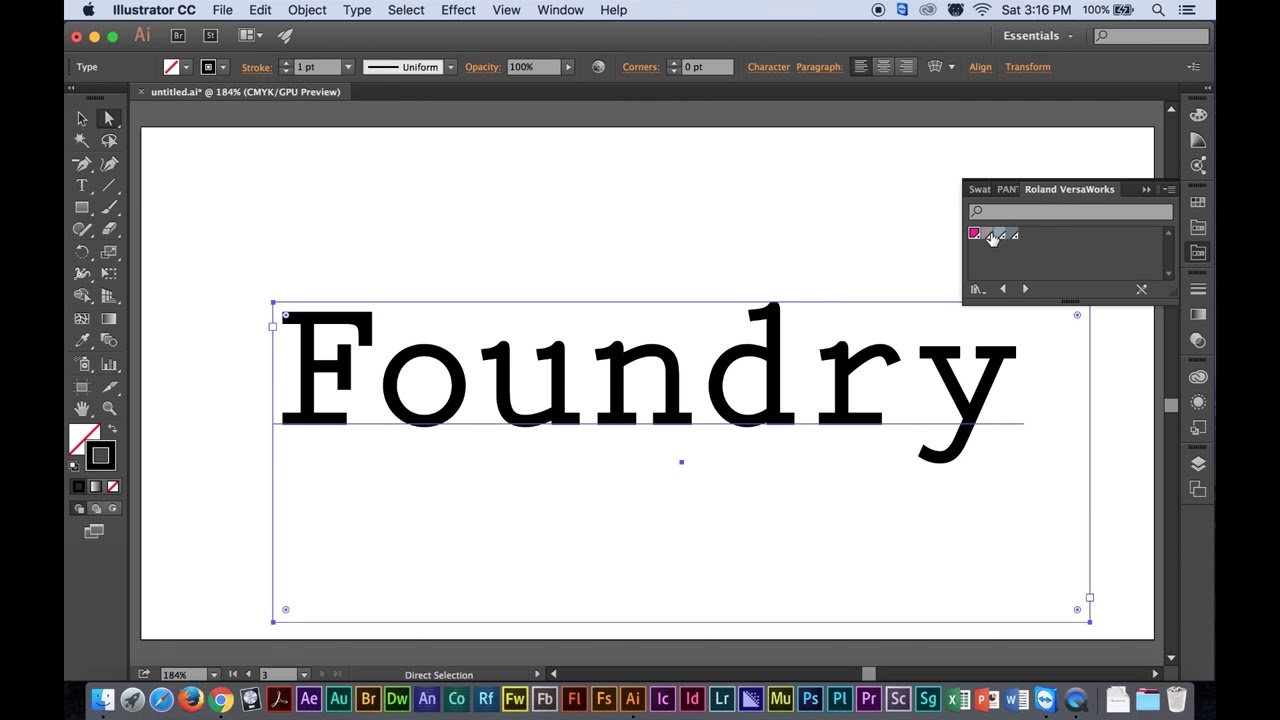The height and width of the screenshot is (720, 1280).
Task: Select the Paintbrush tool
Action: [x=109, y=208]
